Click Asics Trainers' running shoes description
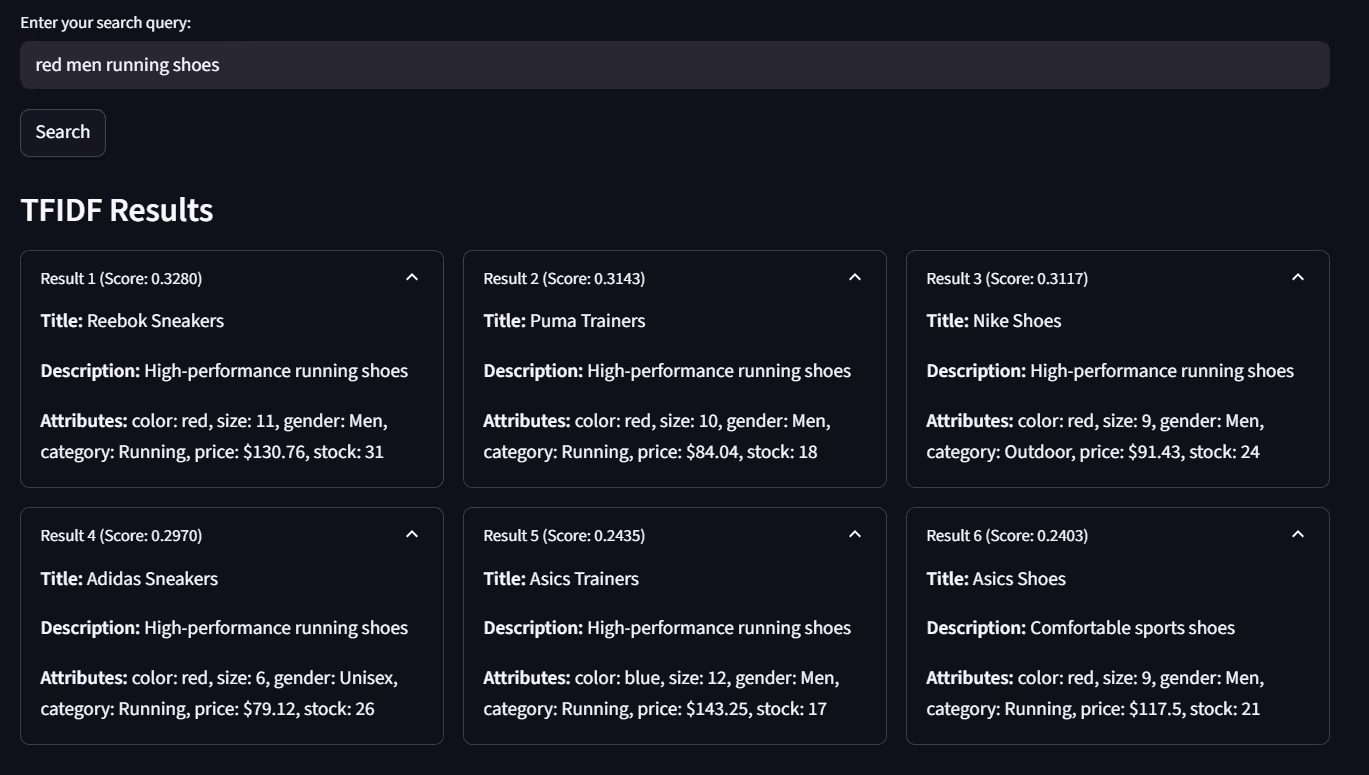 point(719,628)
